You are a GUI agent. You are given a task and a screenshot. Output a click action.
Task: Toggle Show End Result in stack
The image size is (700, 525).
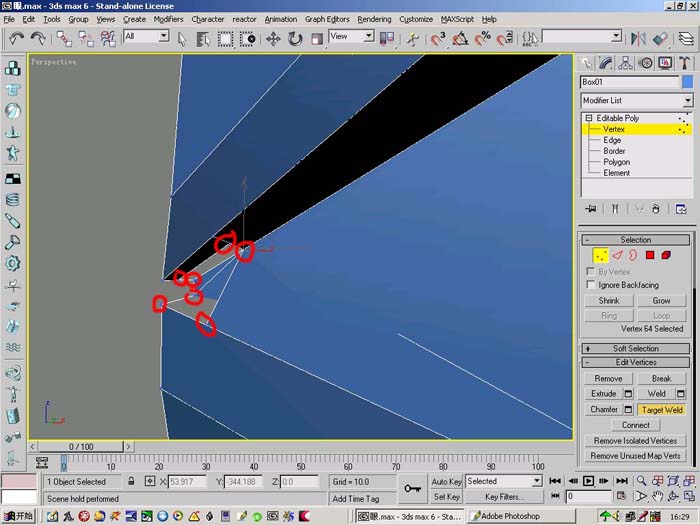(615, 209)
